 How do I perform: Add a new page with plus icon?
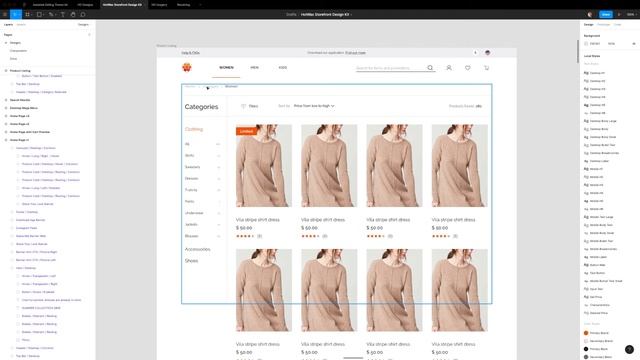click(89, 35)
